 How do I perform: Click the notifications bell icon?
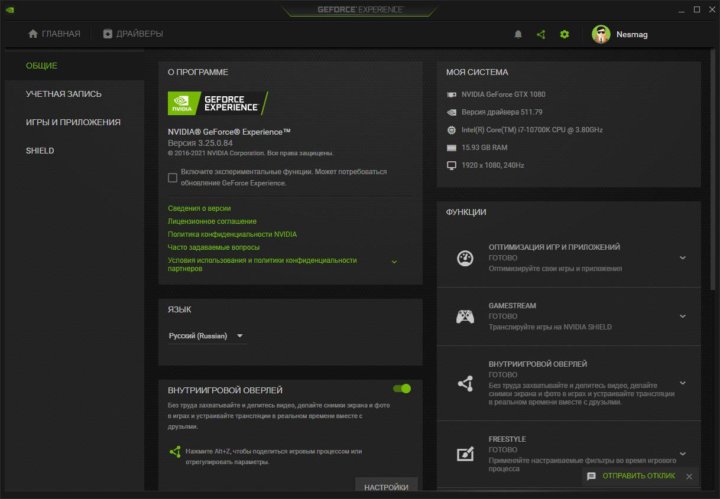pyautogui.click(x=518, y=34)
